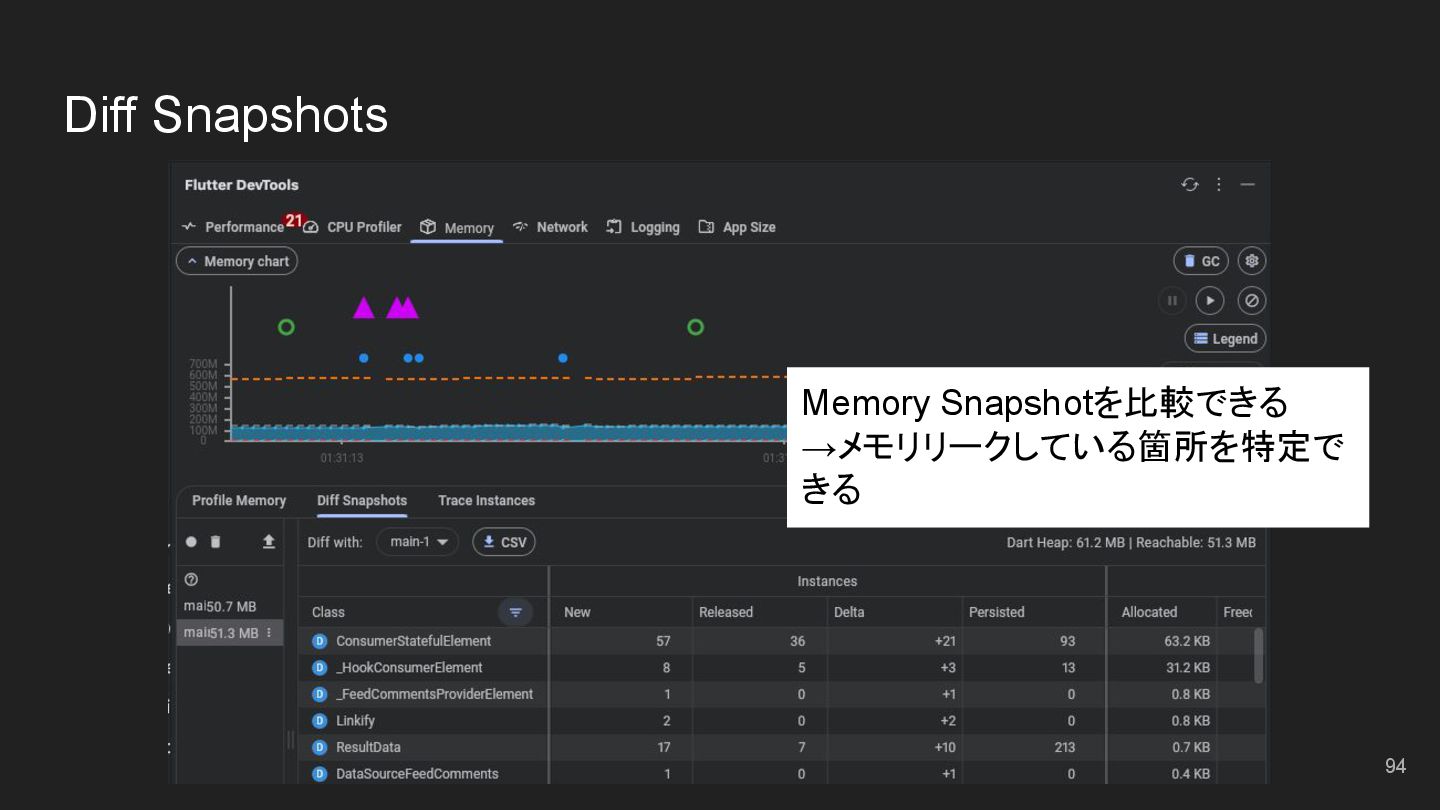Viewport: 1440px width, 810px height.
Task: Download the diff as CSV
Action: 504,542
